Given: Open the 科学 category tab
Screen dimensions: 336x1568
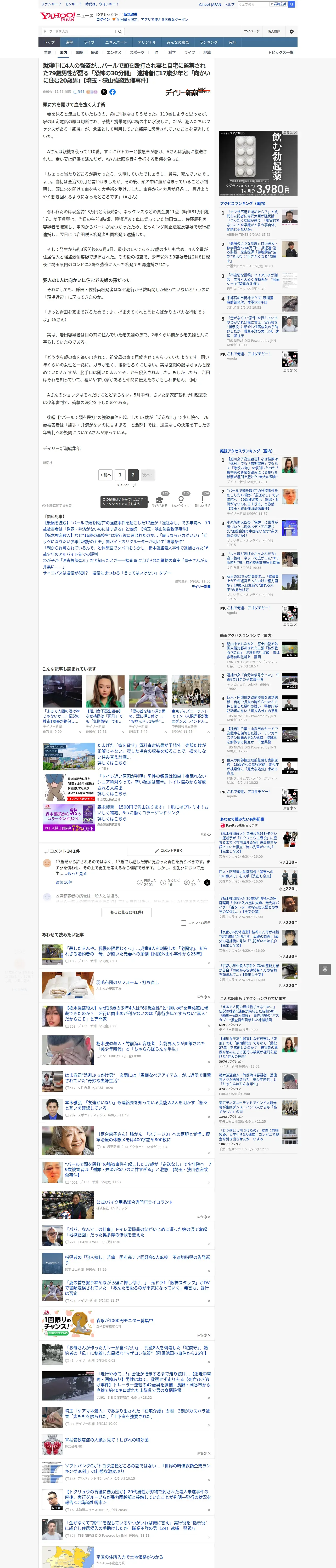Looking at the screenshot, I should click(172, 52).
